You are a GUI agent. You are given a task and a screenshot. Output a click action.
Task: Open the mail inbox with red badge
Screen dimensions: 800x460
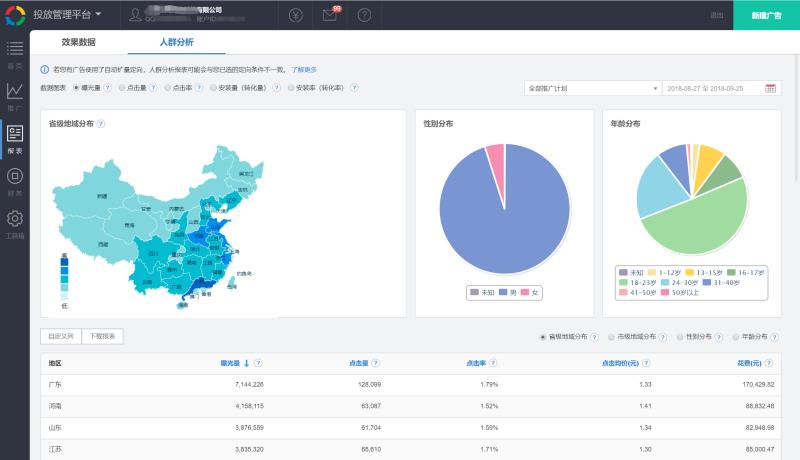click(x=331, y=14)
